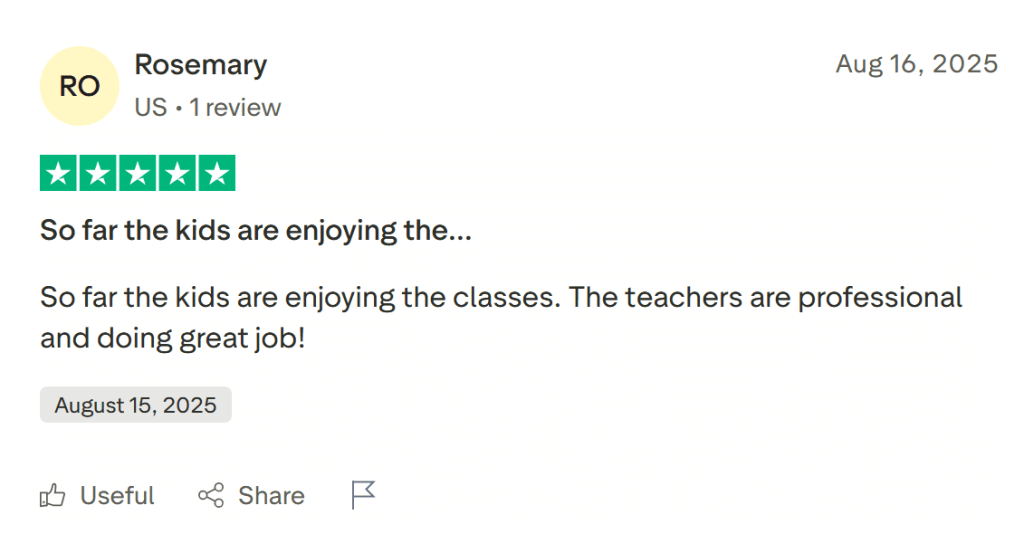Click the Aug 16, 2025 posted date
Screen dimensions: 1024x553
916,64
